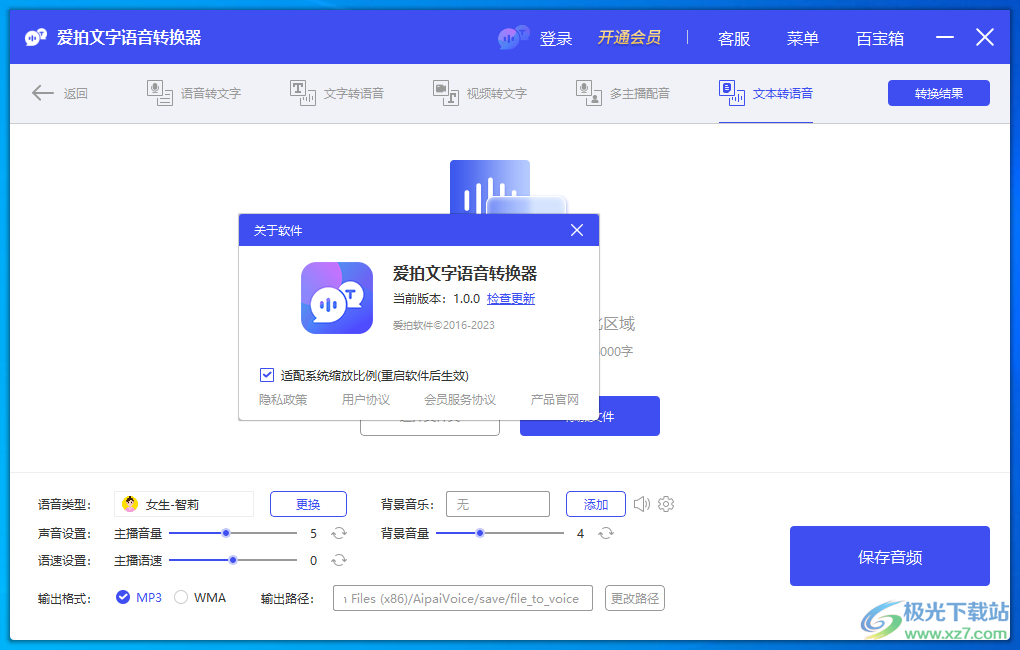Screen dimensions: 1020x650
Task: Click 当前版本: 1.0.0 text
Action: 436,299
